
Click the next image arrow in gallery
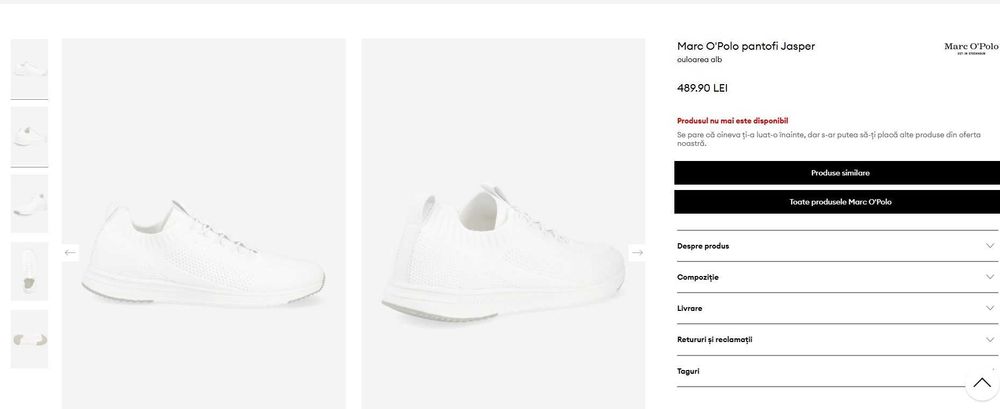coord(637,252)
